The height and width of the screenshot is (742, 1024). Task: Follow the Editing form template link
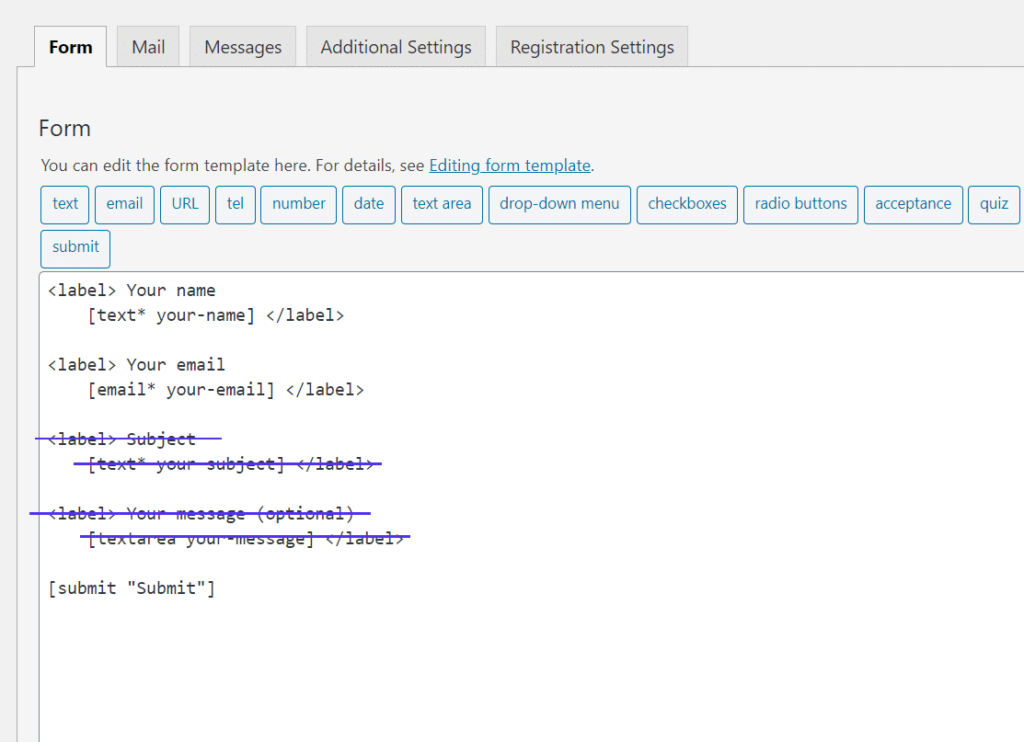(x=510, y=166)
